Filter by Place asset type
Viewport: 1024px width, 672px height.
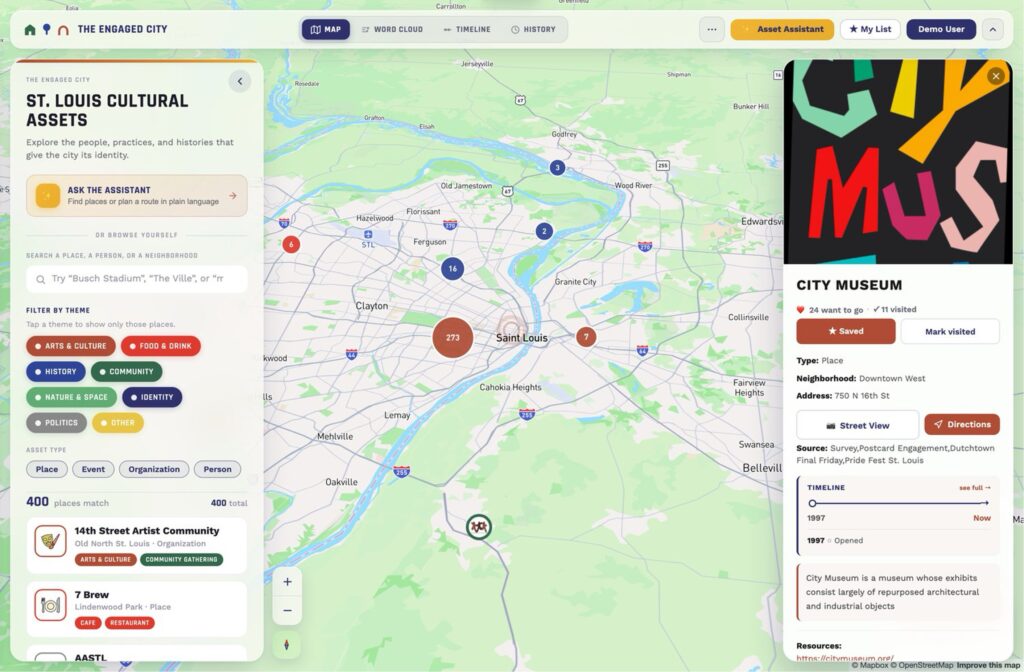(x=46, y=469)
